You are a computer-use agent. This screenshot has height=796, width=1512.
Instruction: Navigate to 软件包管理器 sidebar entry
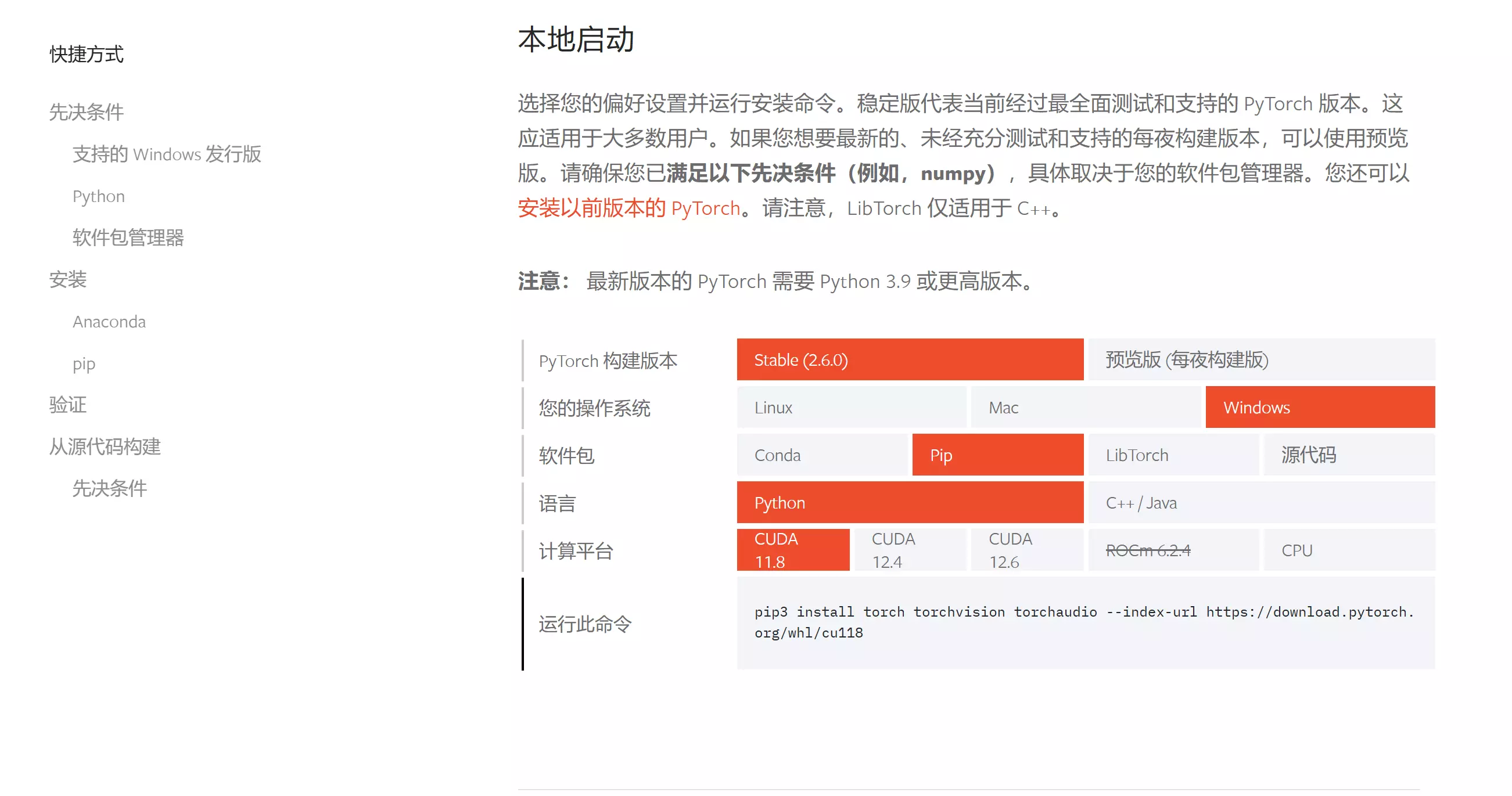click(x=128, y=237)
